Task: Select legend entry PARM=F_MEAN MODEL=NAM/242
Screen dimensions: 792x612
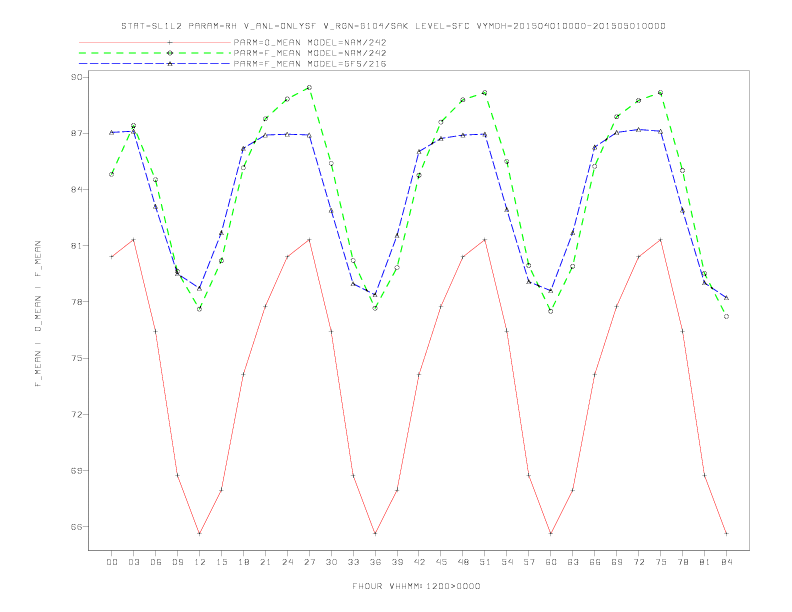Action: [x=310, y=53]
